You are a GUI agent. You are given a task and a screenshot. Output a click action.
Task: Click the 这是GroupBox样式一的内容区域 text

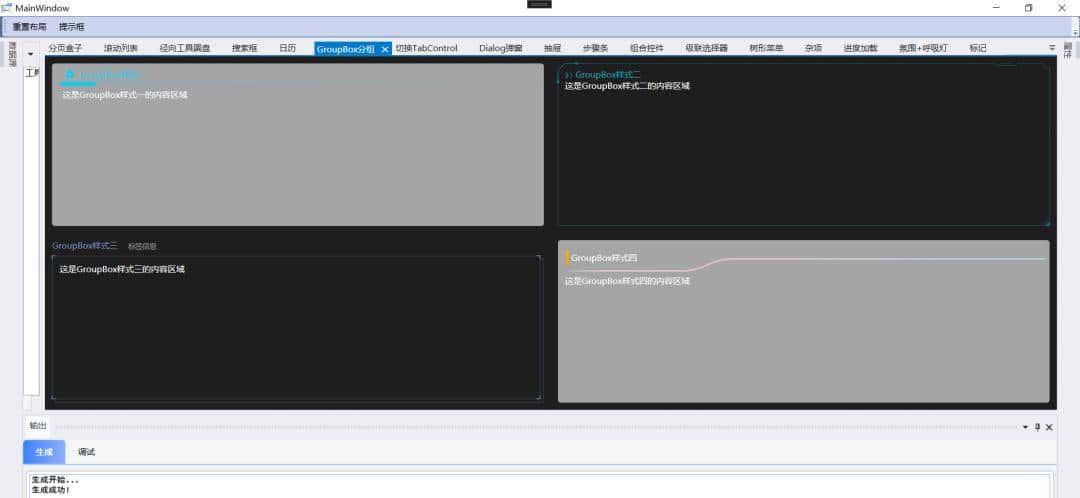[x=125, y=95]
